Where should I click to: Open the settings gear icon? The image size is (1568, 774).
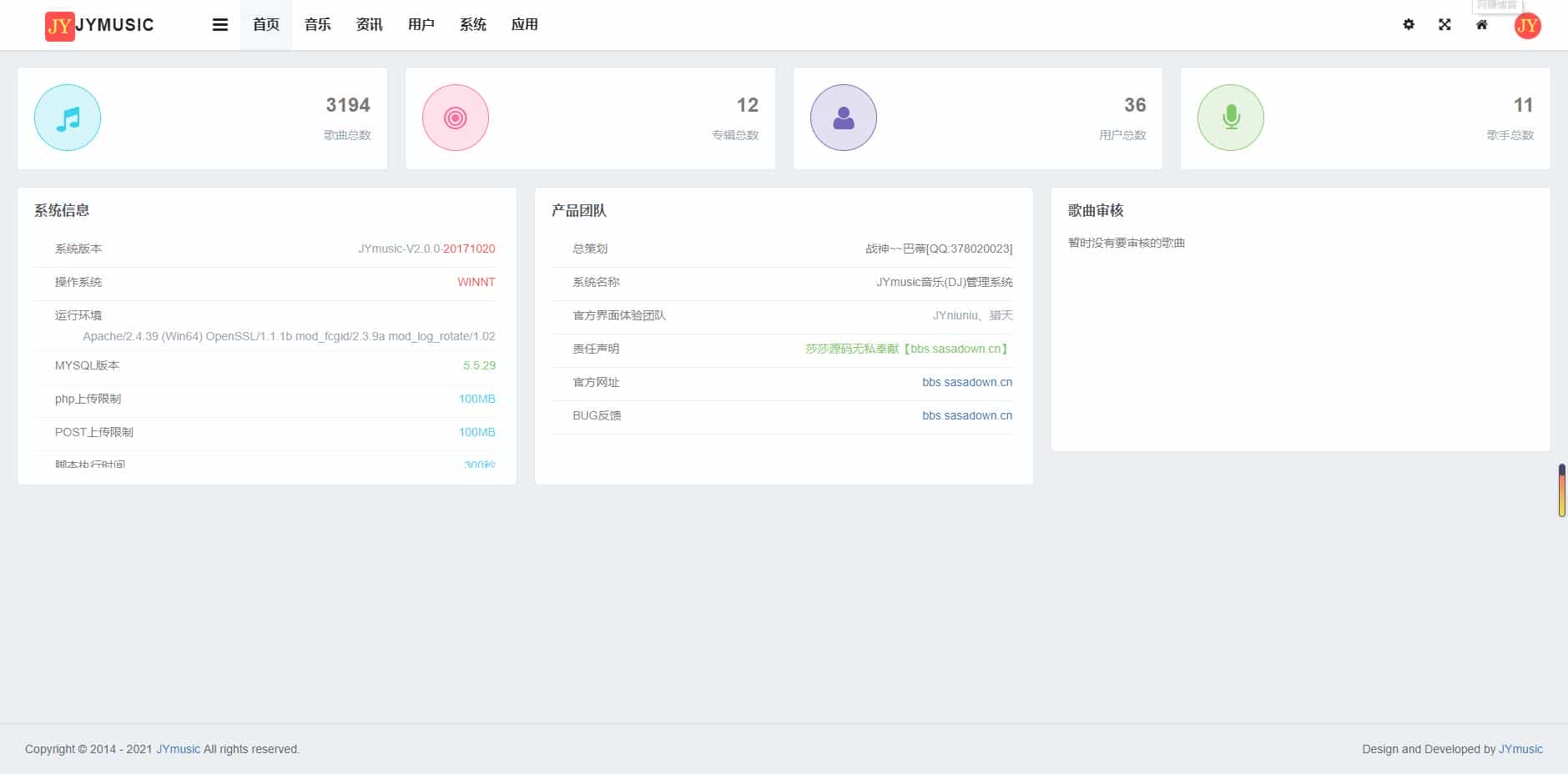1409,25
